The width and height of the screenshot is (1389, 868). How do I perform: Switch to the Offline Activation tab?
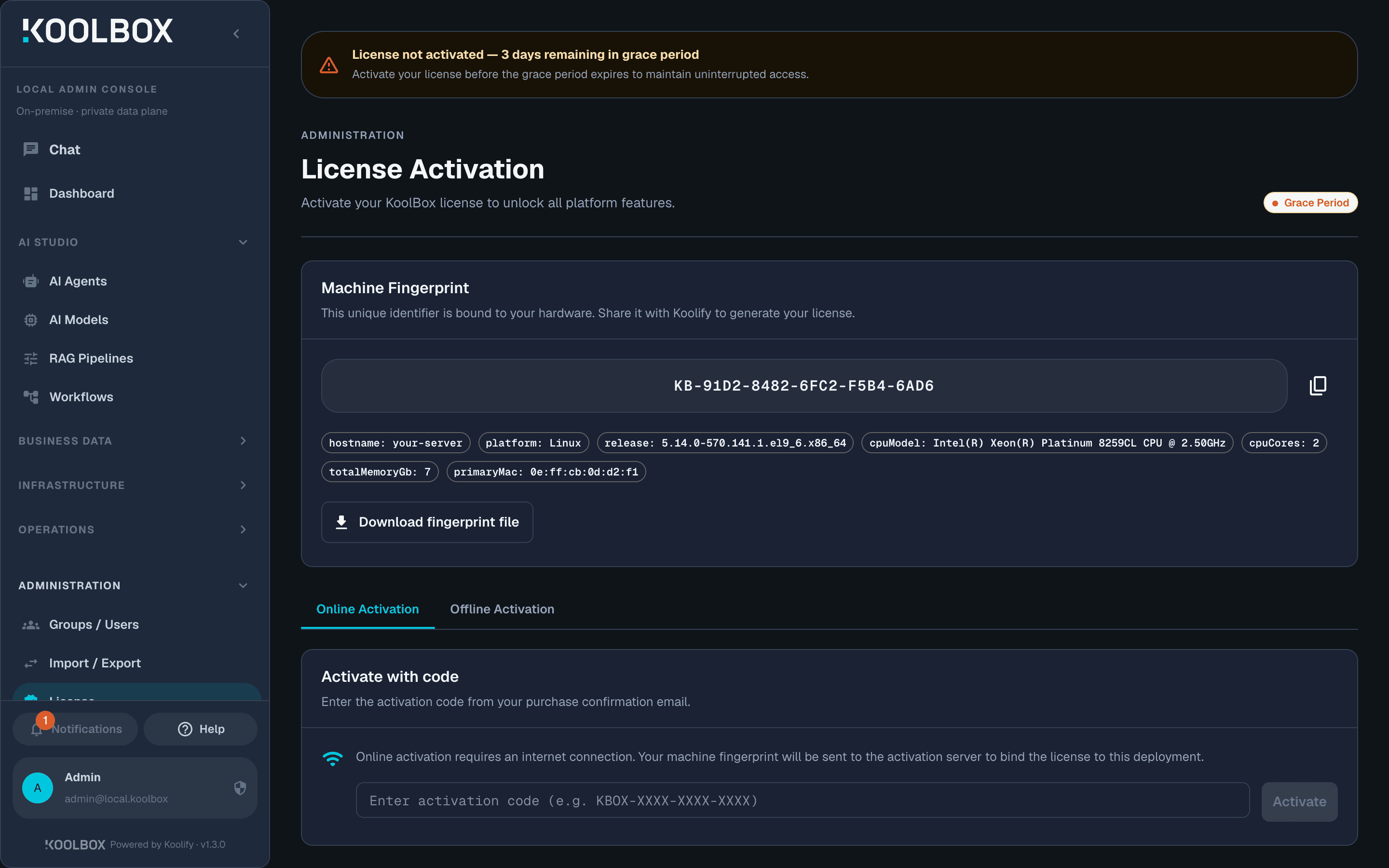(x=502, y=610)
